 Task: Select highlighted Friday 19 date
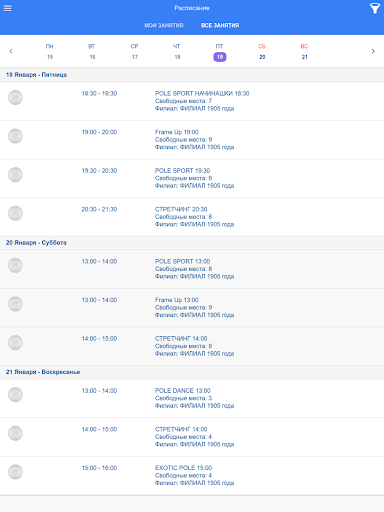pos(220,57)
